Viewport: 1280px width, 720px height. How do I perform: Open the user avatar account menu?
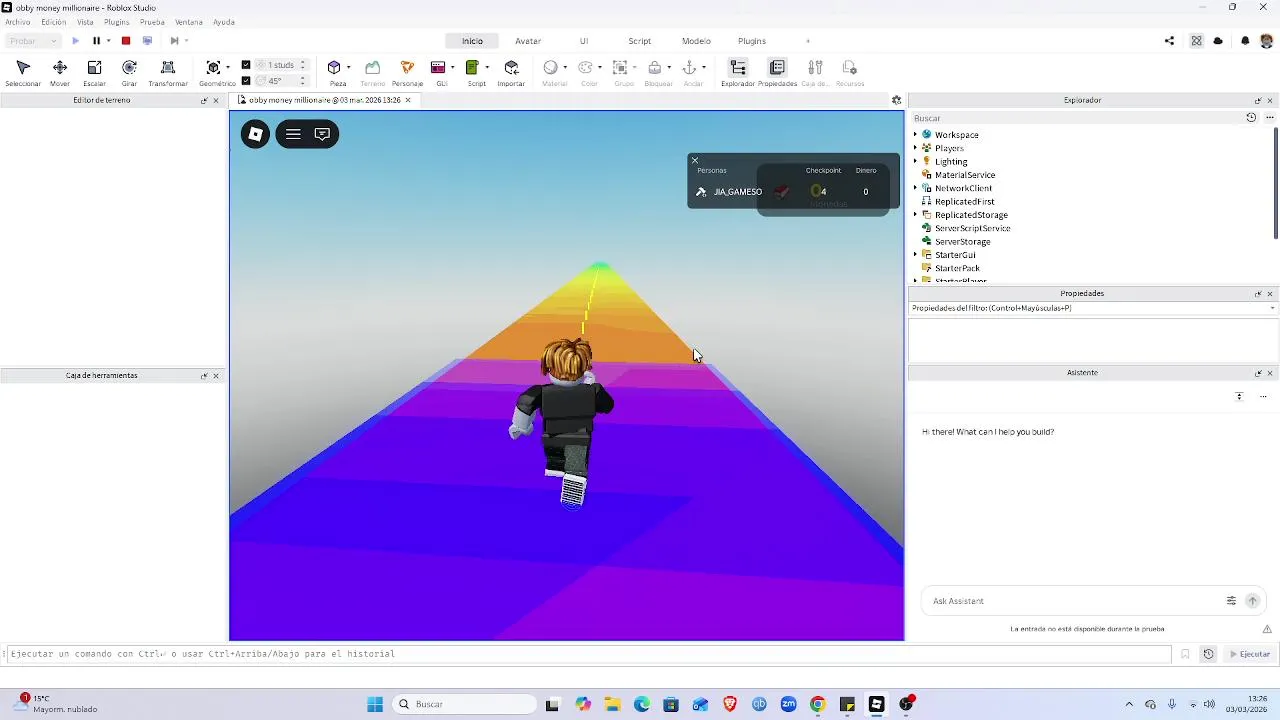point(1267,41)
